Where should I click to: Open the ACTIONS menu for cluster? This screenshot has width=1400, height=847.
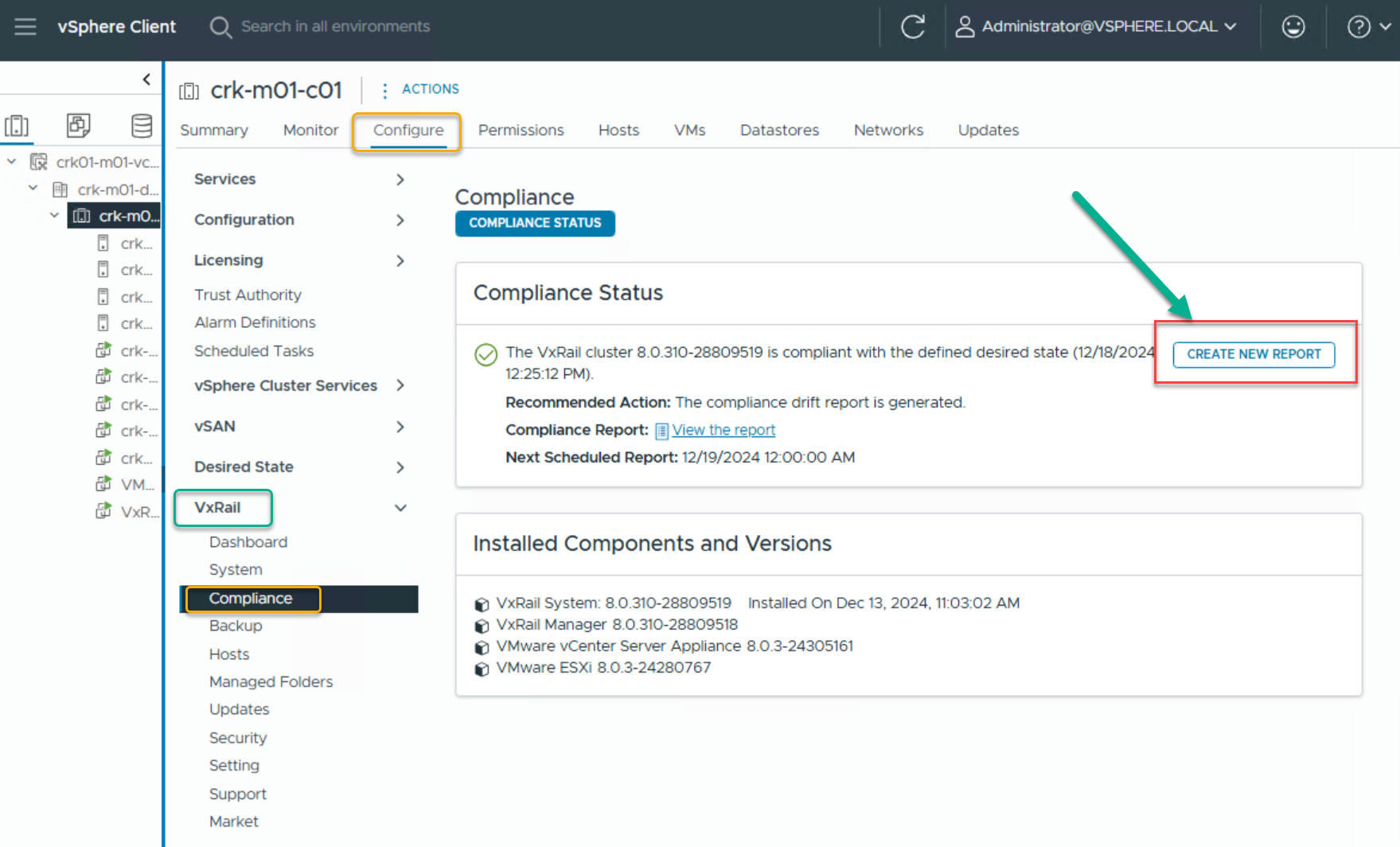(x=420, y=89)
